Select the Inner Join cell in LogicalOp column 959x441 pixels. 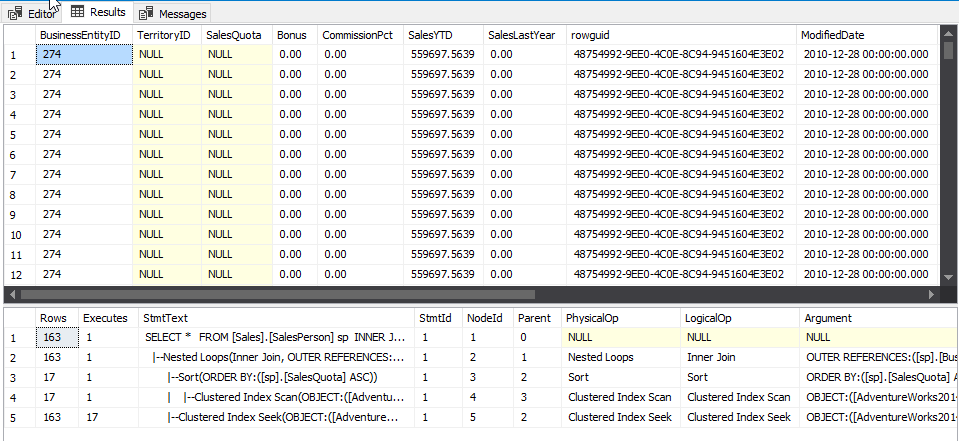pyautogui.click(x=739, y=357)
